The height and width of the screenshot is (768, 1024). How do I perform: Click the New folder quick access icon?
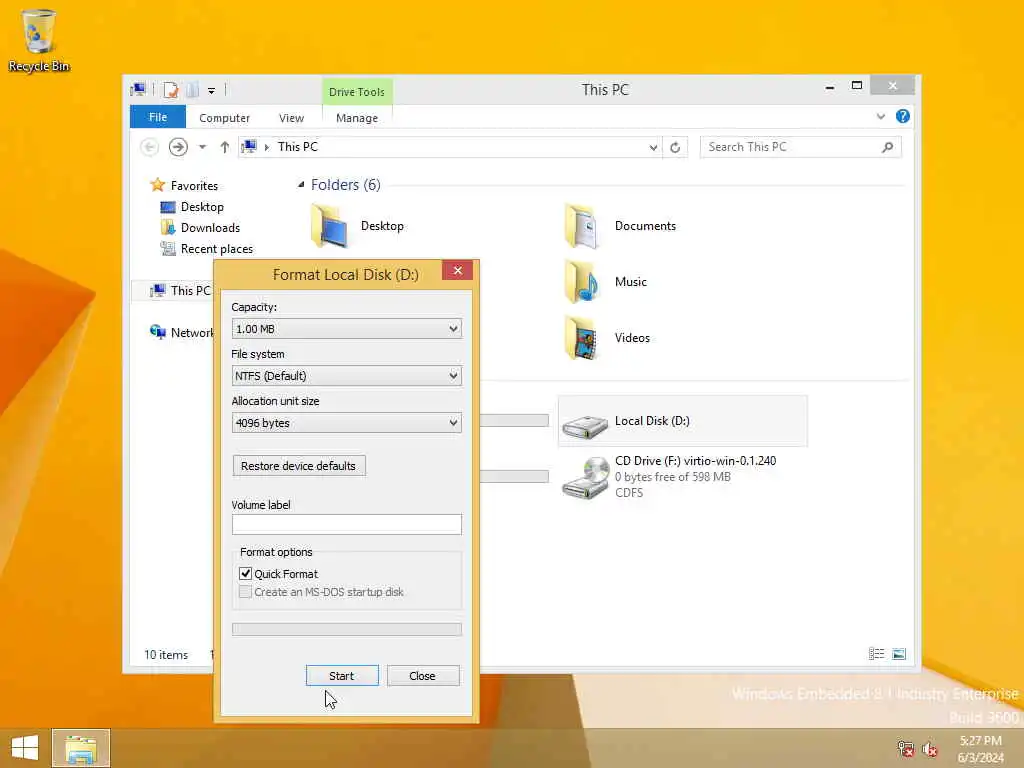(x=192, y=90)
